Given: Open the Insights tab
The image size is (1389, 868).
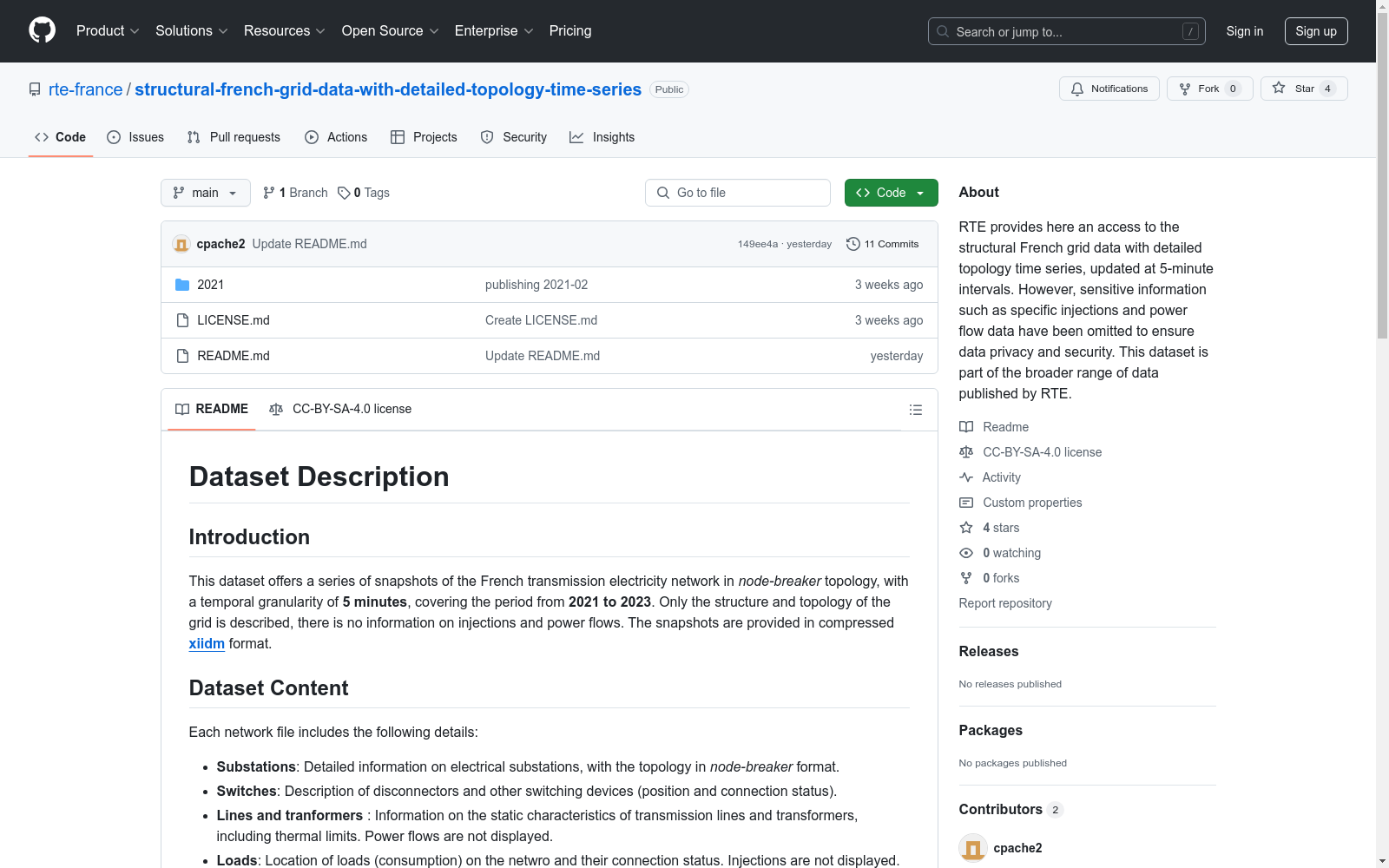Looking at the screenshot, I should (602, 137).
